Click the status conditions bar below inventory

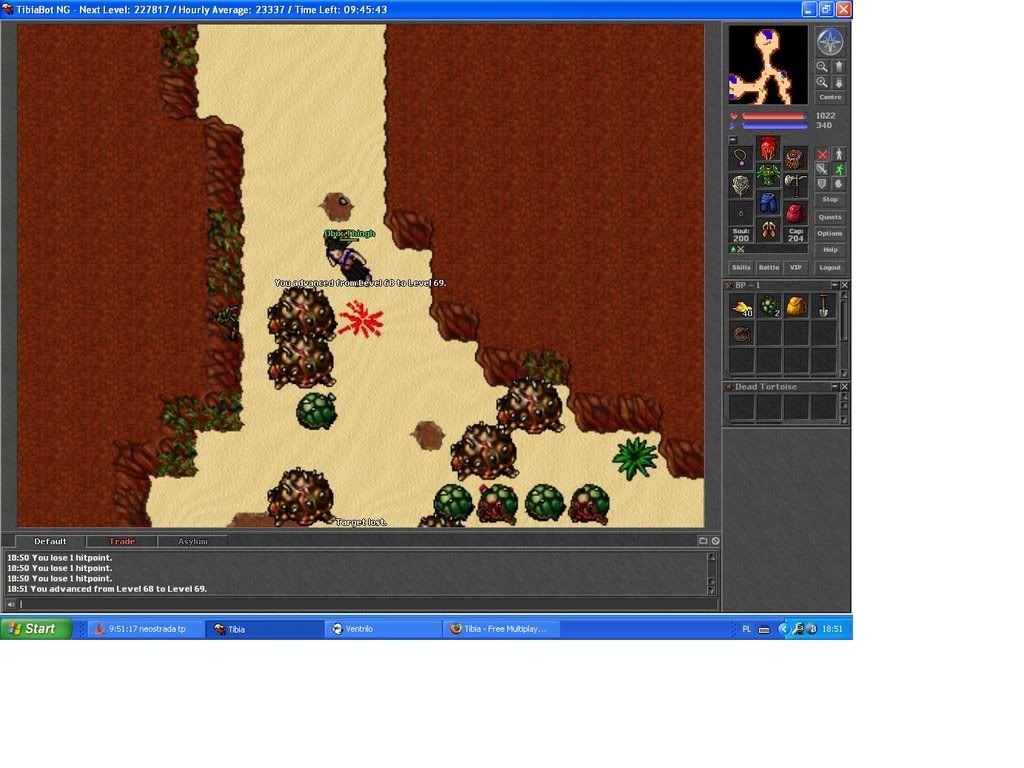768,249
